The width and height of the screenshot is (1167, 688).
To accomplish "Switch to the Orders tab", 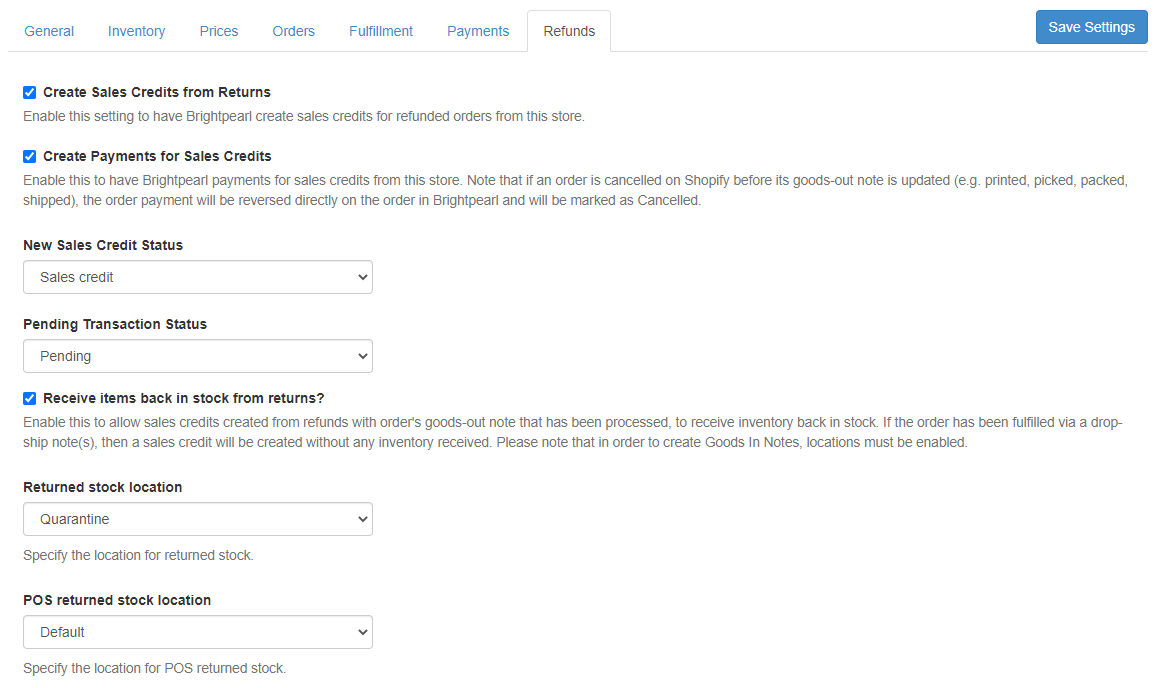I will 293,31.
